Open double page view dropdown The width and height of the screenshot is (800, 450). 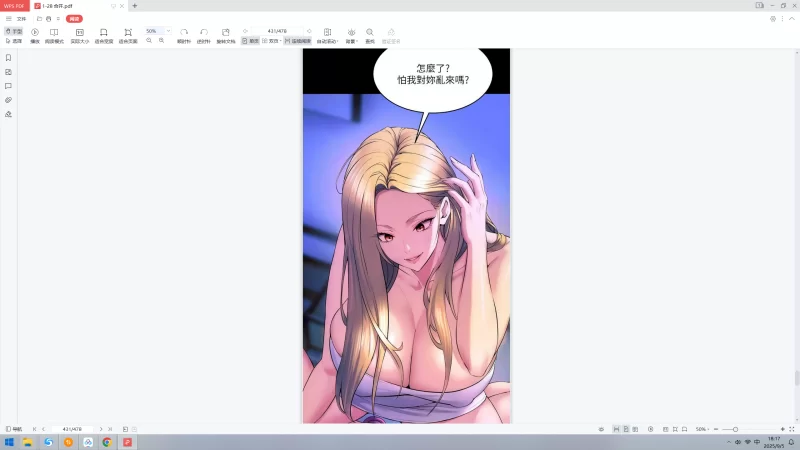(x=272, y=41)
